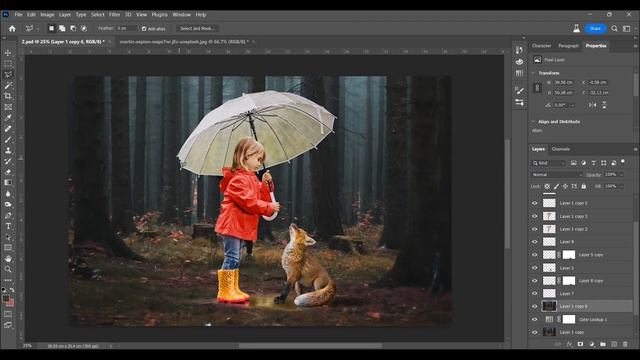Click the Home icon in options bar
640x360 pixels.
pyautogui.click(x=12, y=29)
